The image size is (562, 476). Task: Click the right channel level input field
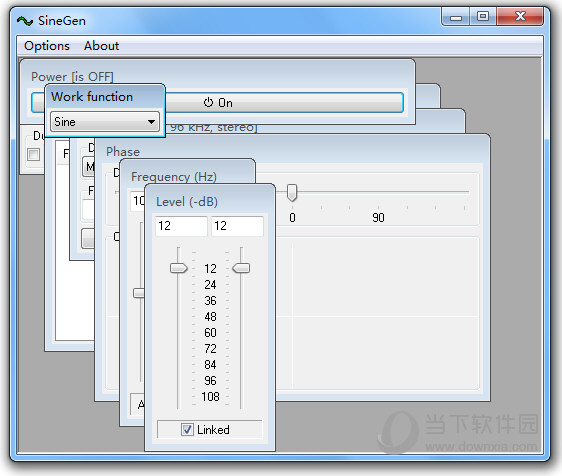pos(237,226)
